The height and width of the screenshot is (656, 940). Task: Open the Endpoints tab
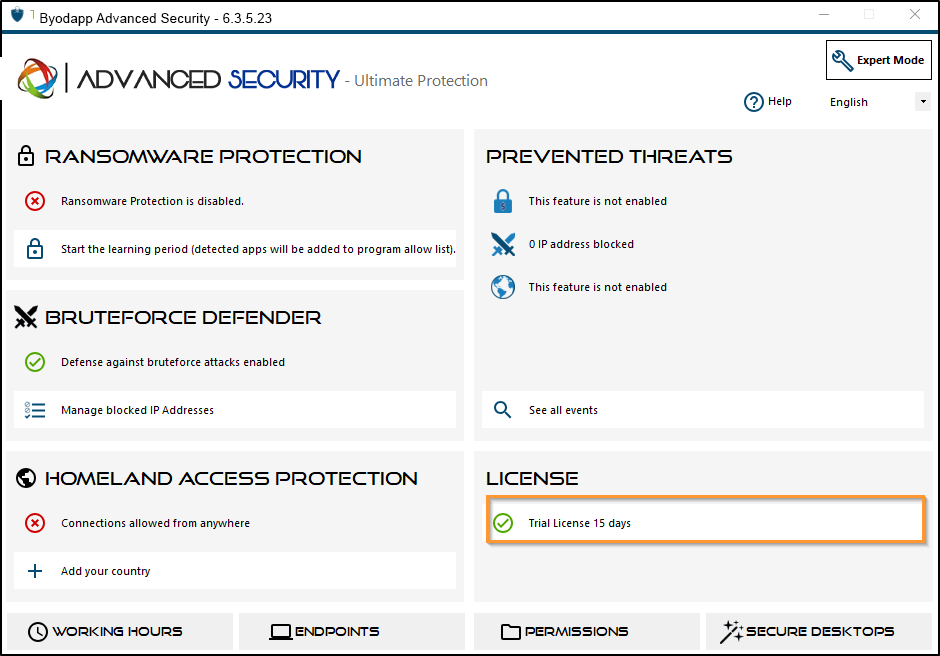(352, 631)
